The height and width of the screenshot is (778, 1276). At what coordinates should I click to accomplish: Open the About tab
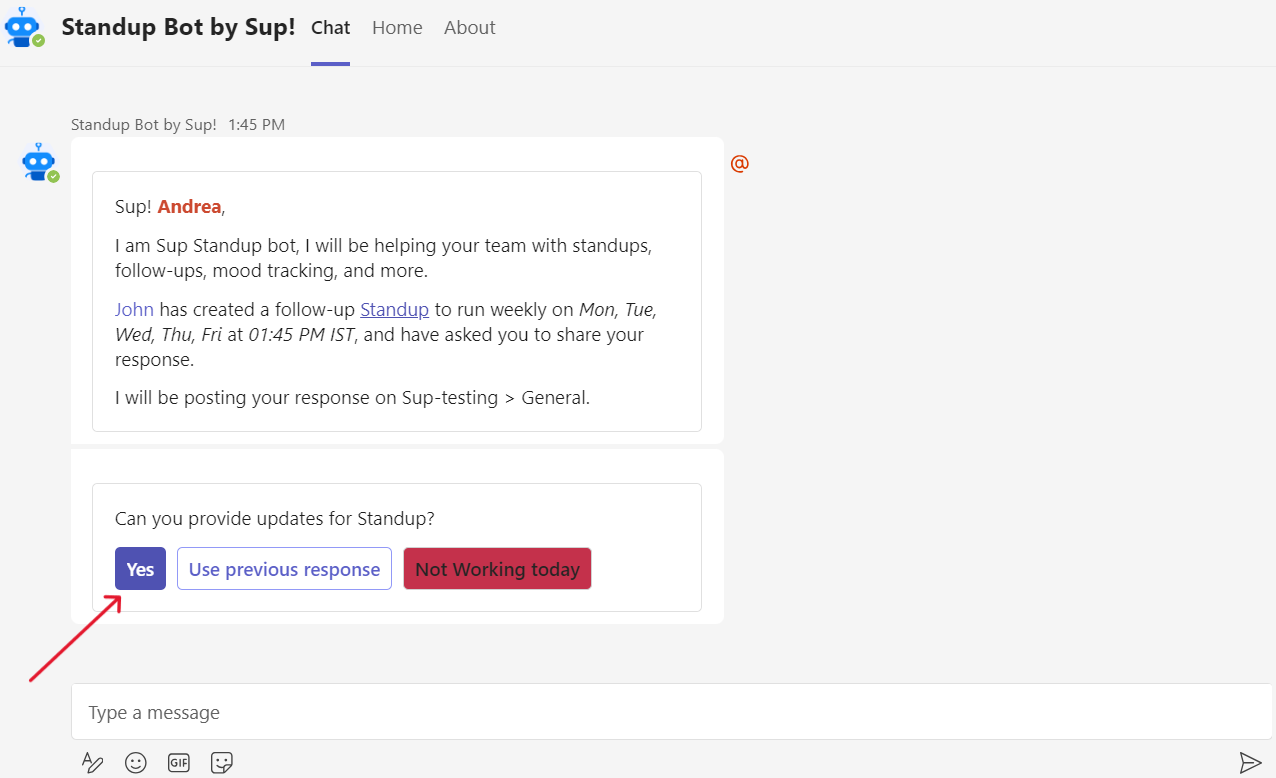[469, 27]
